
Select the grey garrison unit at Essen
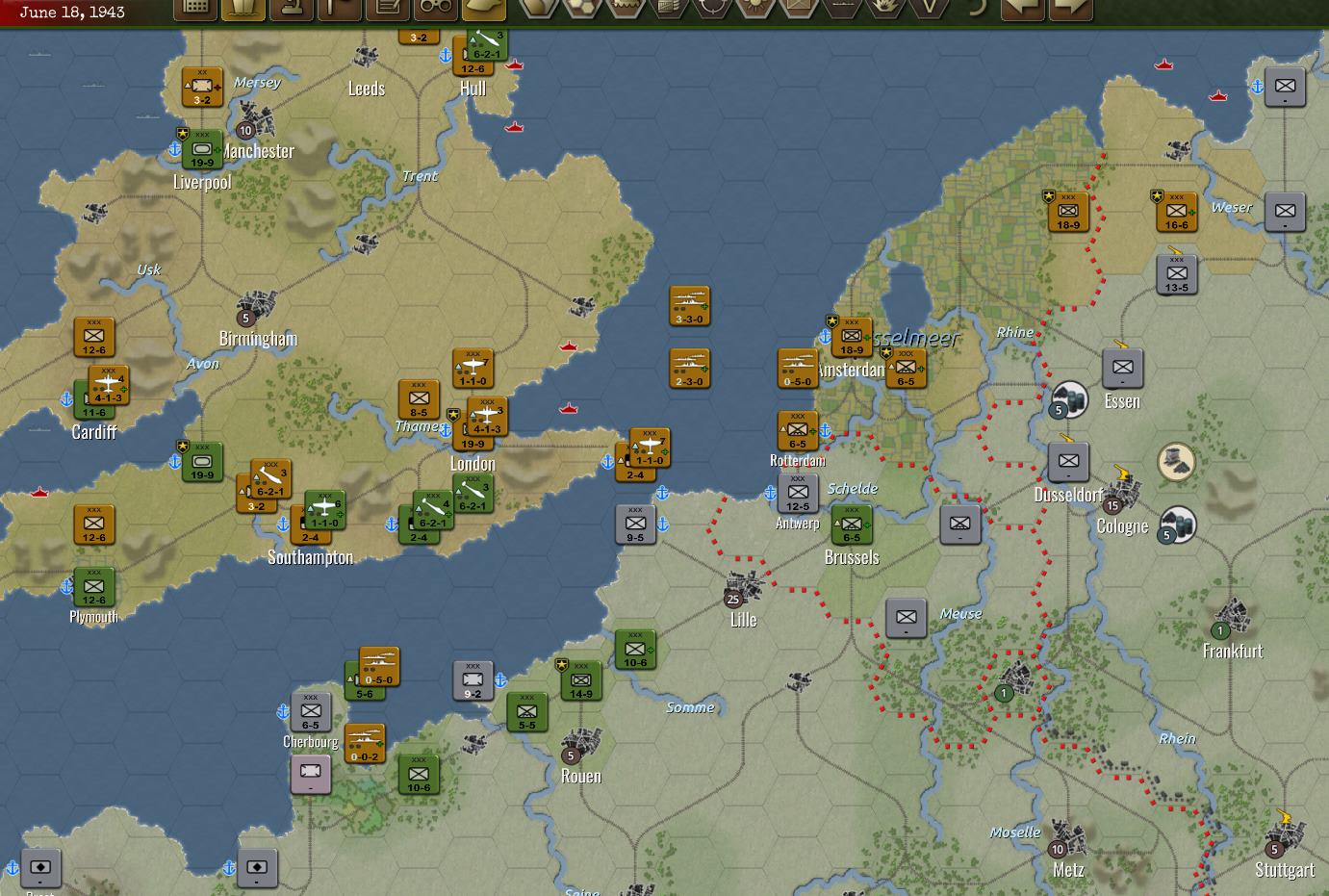[x=1122, y=369]
